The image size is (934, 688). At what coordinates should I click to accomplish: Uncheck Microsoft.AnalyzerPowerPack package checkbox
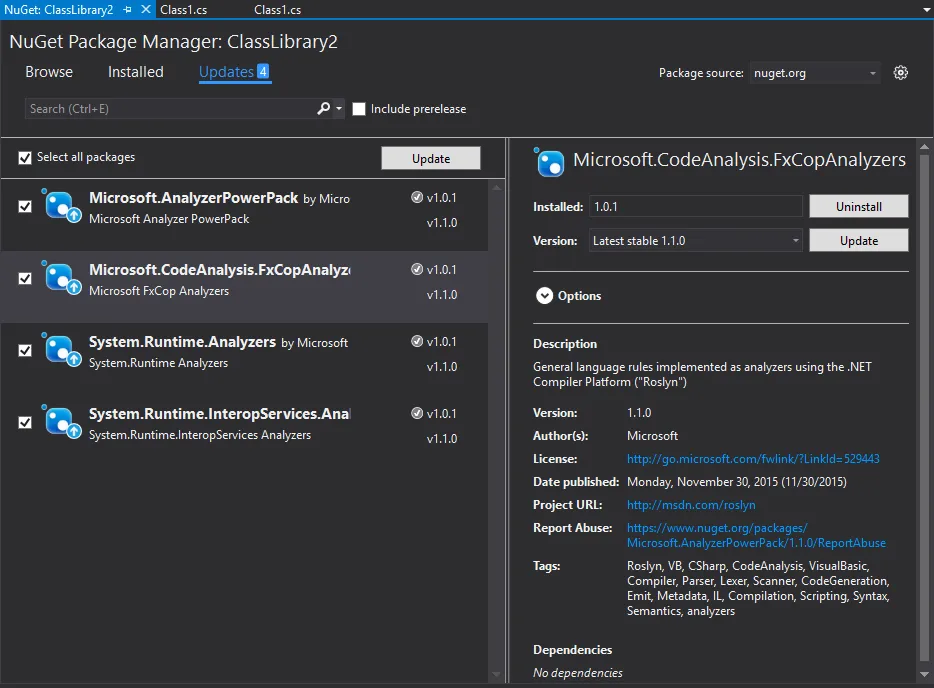point(25,207)
